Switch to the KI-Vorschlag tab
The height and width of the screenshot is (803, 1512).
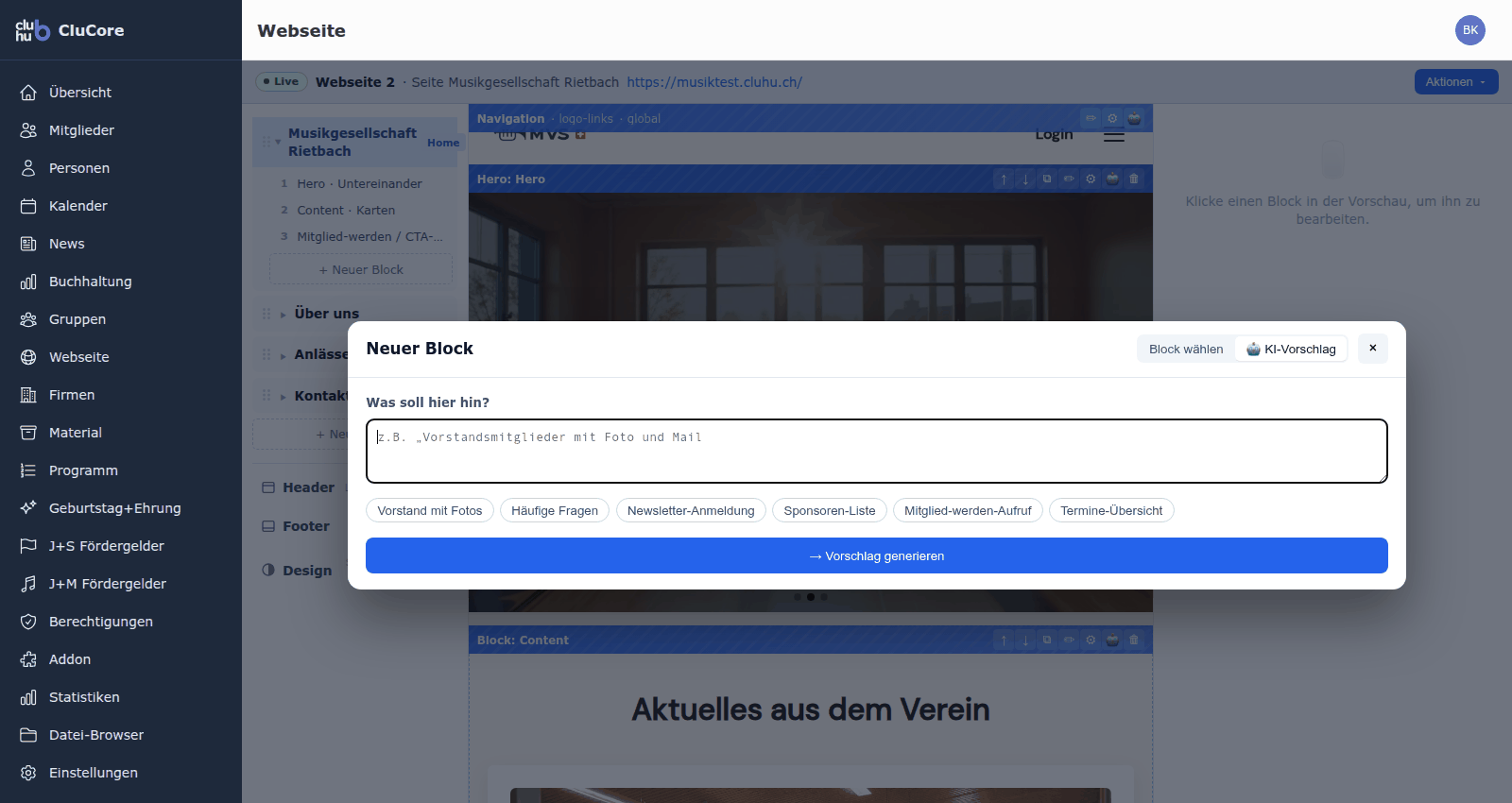(x=1291, y=349)
